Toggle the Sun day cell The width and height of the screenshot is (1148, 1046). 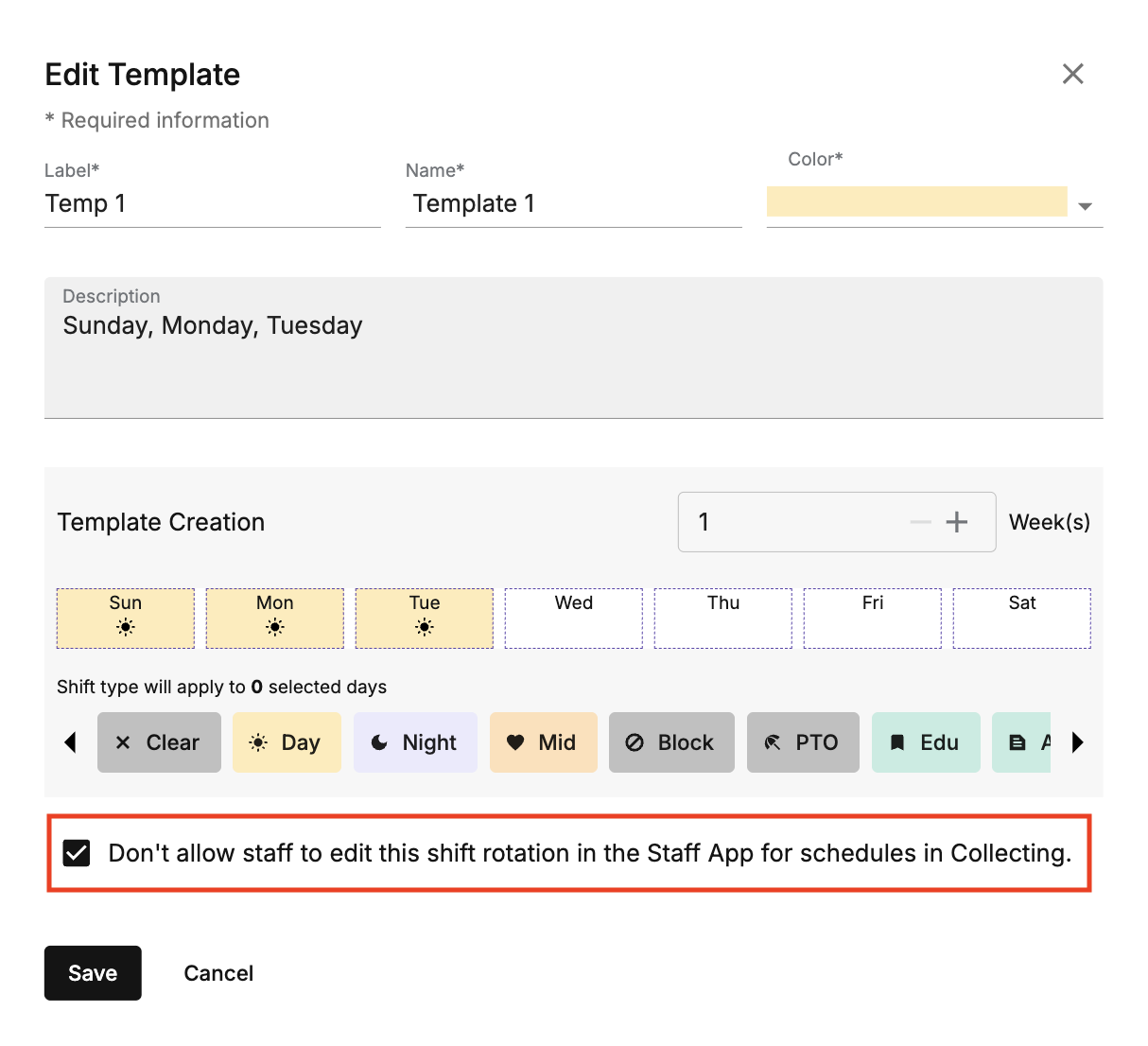coord(126,618)
